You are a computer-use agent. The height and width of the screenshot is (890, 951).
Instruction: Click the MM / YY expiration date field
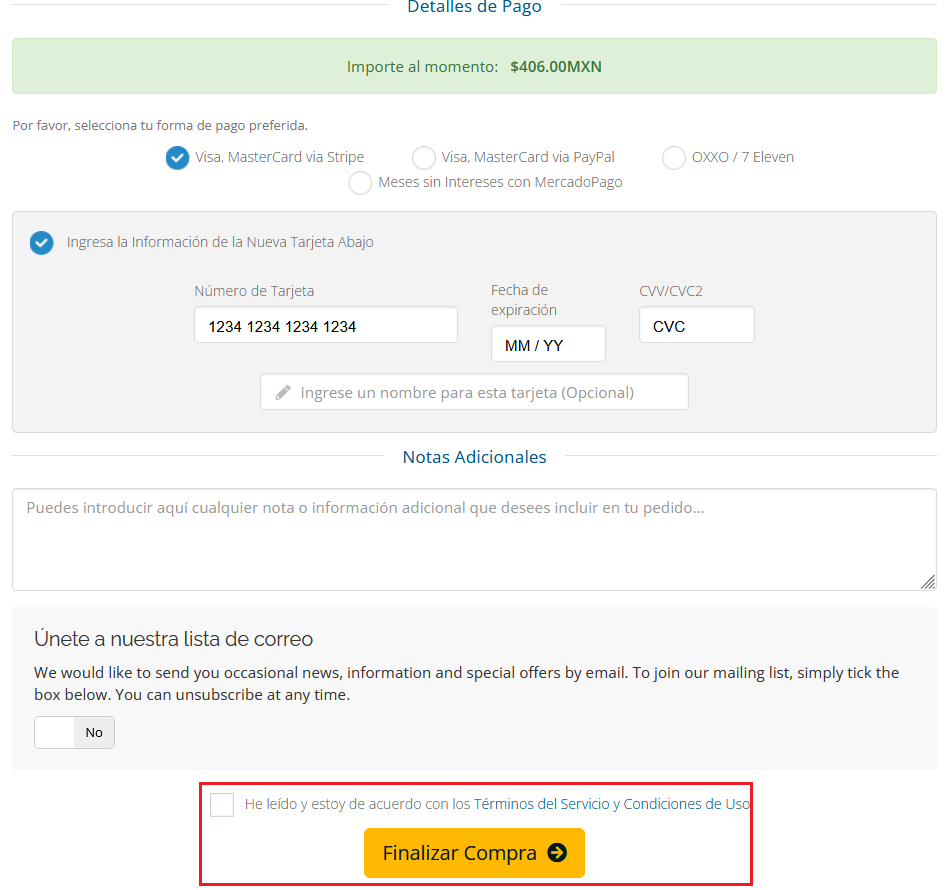coord(548,345)
